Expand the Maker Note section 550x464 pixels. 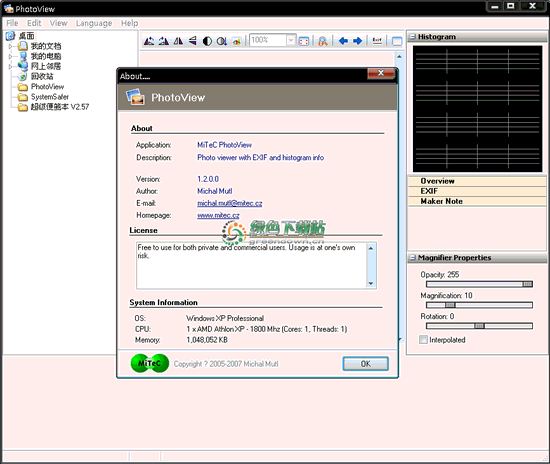(x=477, y=201)
